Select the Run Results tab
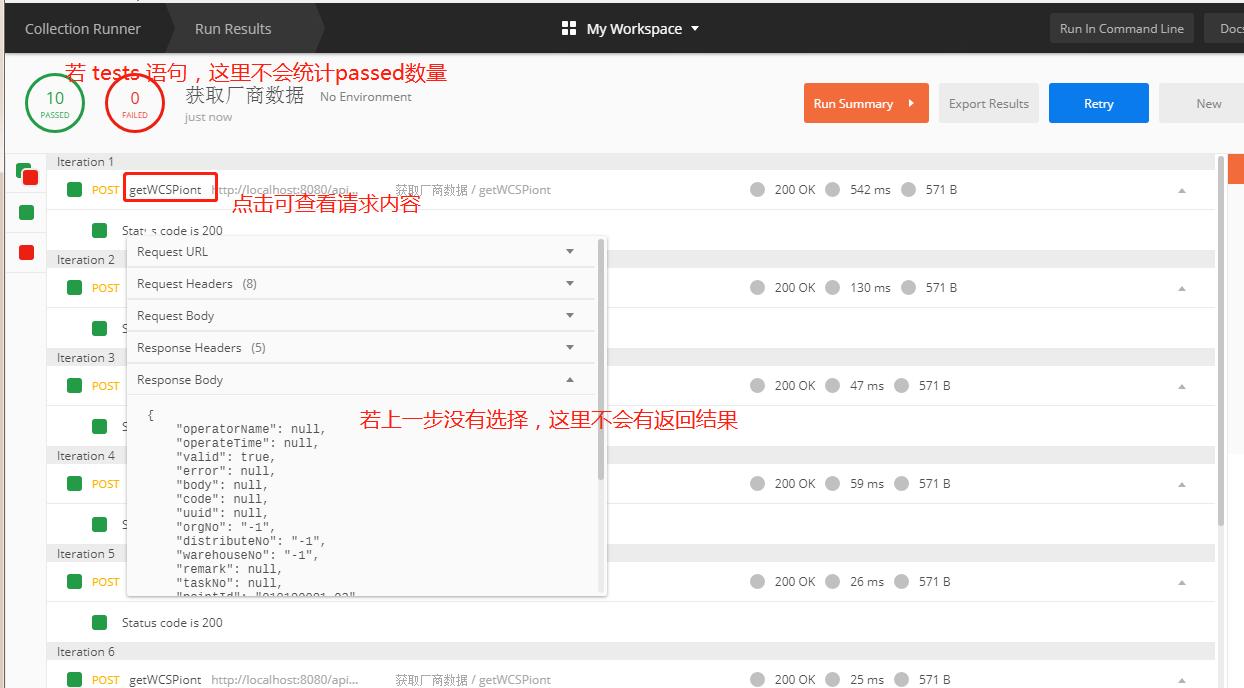This screenshot has height=688, width=1244. [232, 28]
